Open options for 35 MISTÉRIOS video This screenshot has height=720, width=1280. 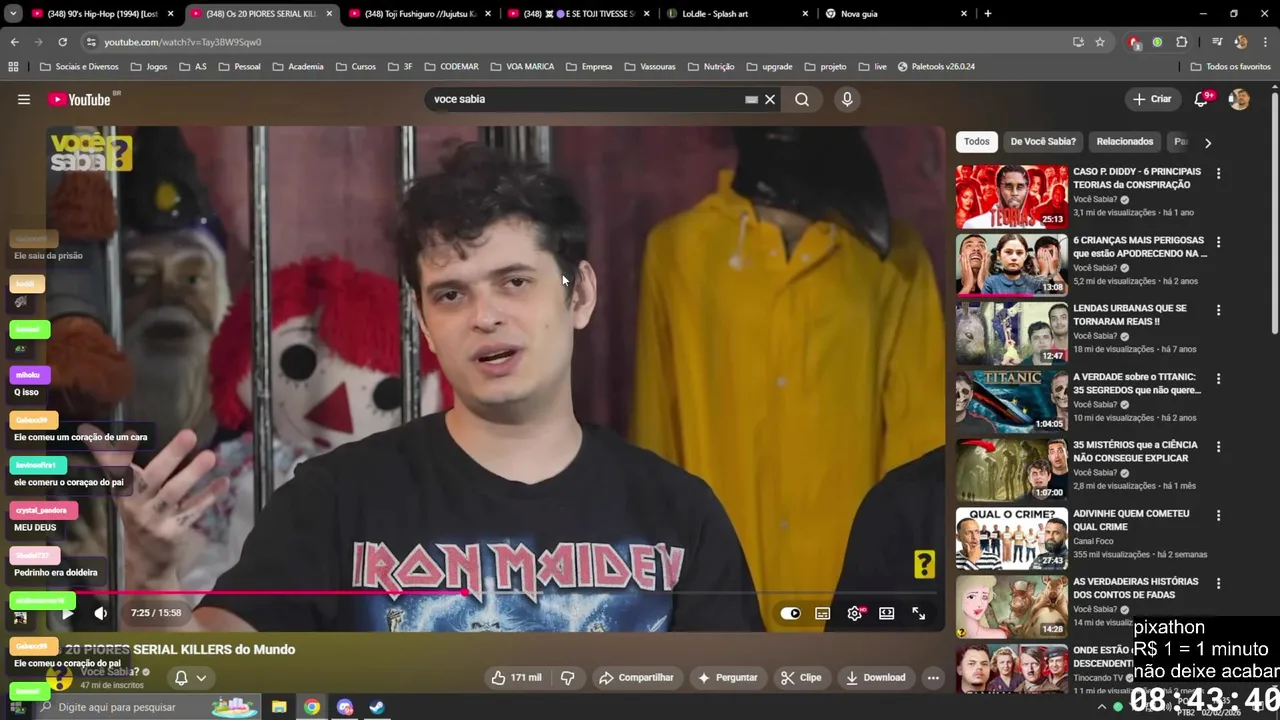point(1218,446)
